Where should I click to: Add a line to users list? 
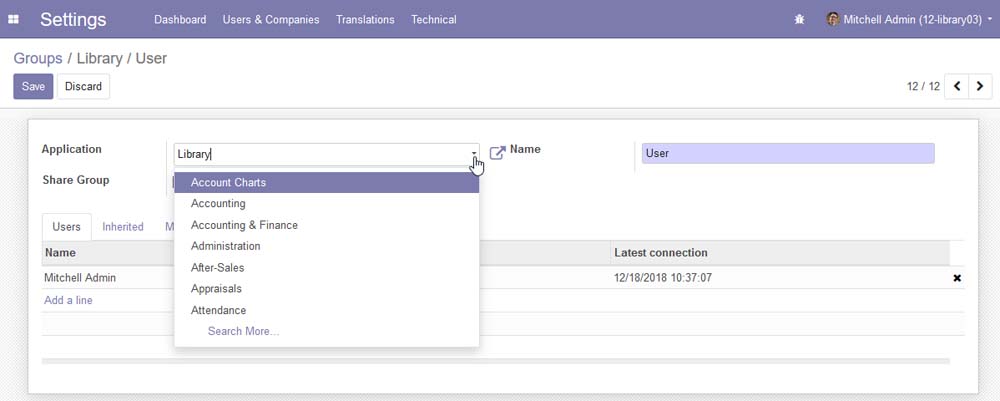68,300
